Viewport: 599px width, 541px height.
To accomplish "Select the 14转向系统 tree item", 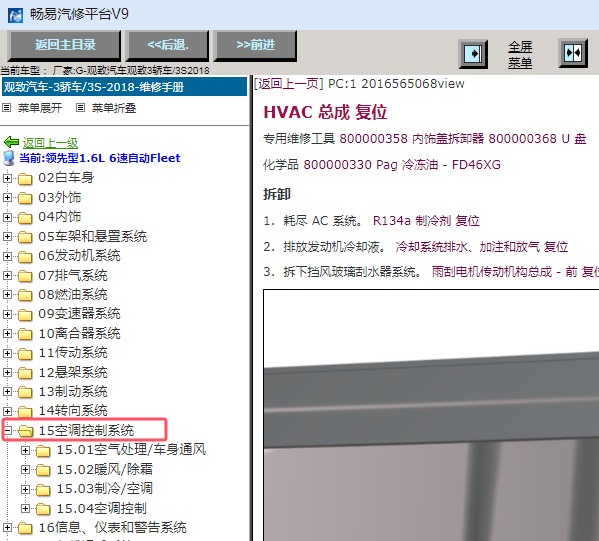I will click(x=73, y=411).
